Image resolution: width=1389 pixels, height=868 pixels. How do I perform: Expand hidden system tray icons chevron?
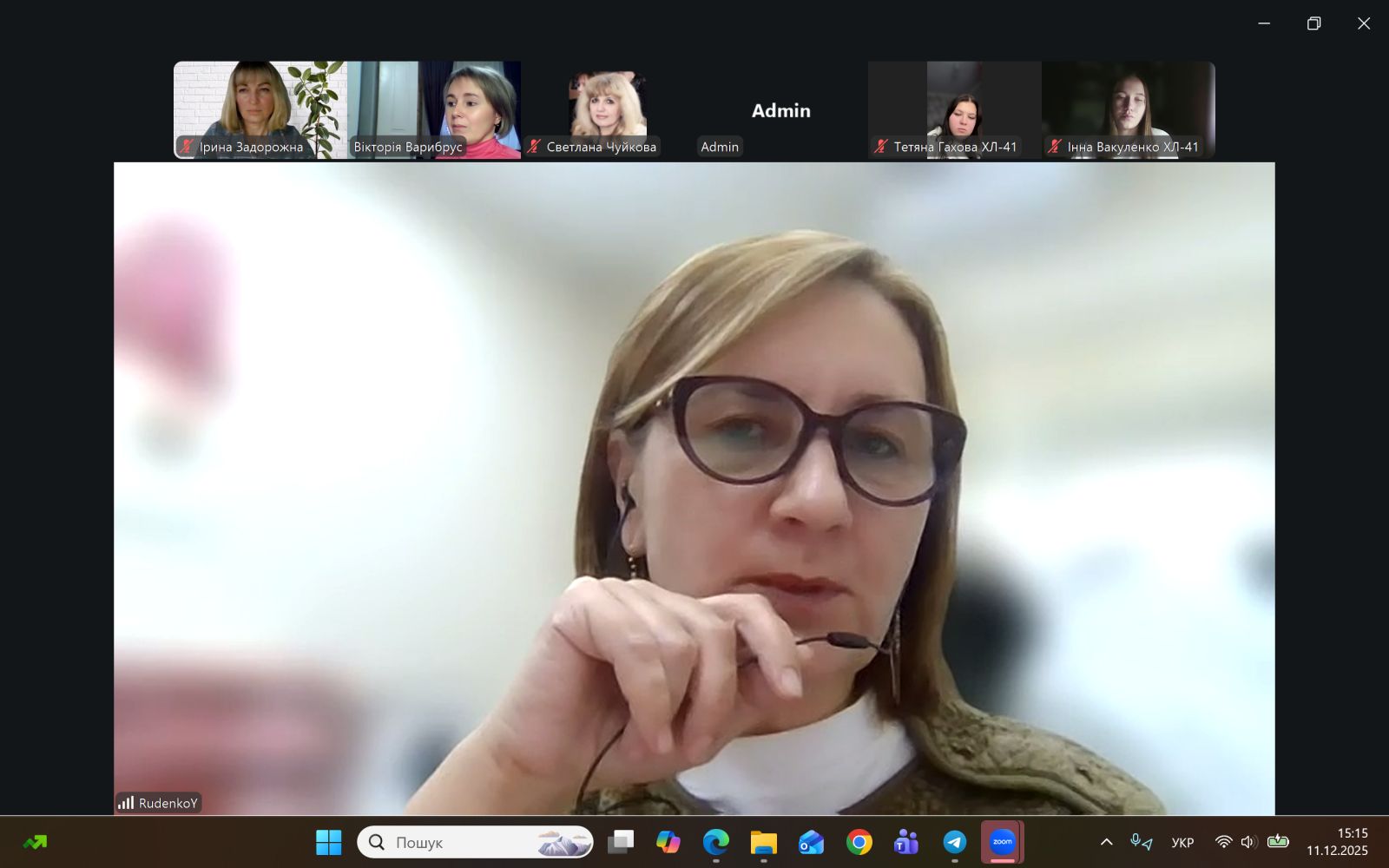(1106, 842)
